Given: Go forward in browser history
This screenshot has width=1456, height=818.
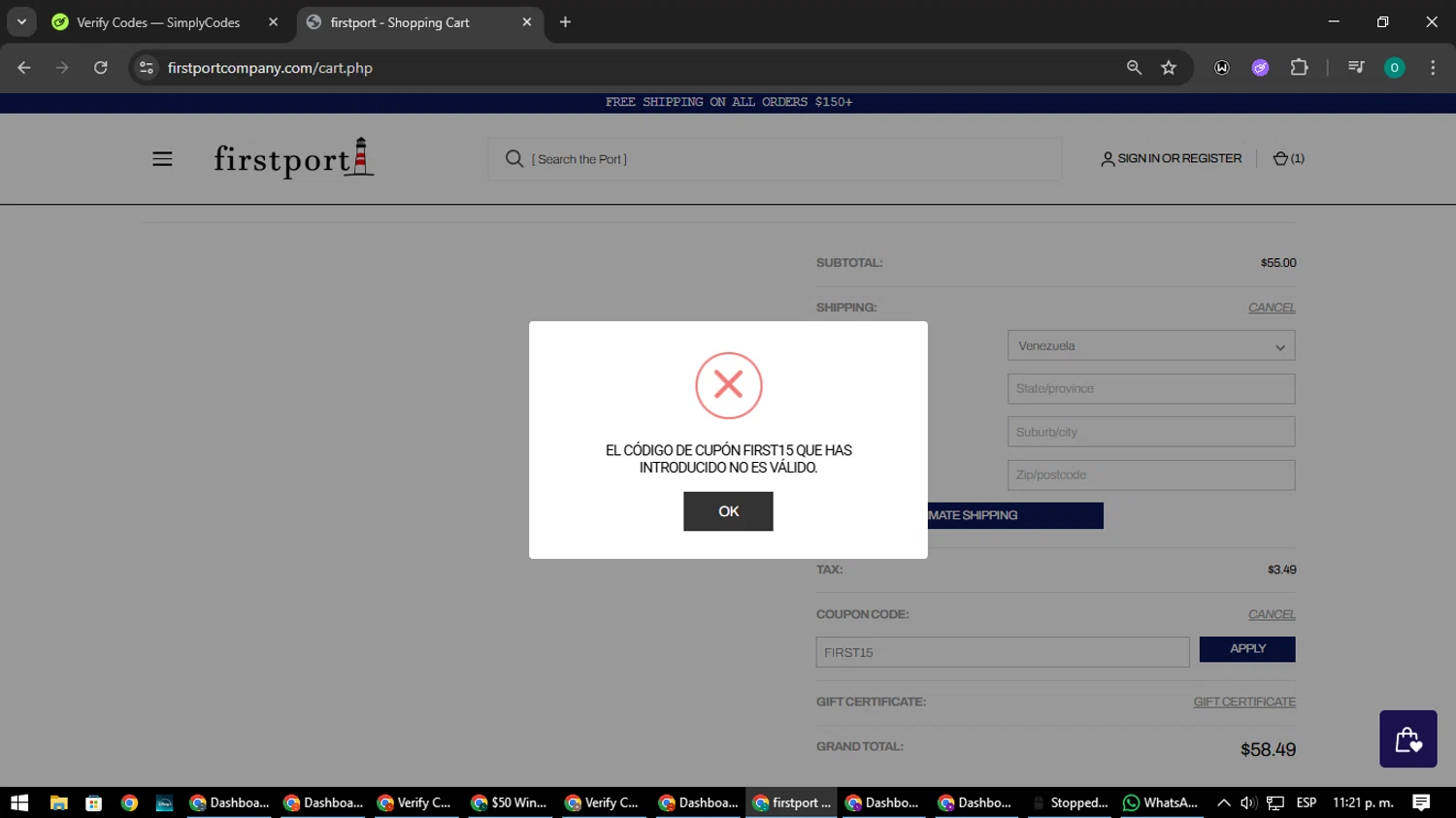Looking at the screenshot, I should pos(62,68).
